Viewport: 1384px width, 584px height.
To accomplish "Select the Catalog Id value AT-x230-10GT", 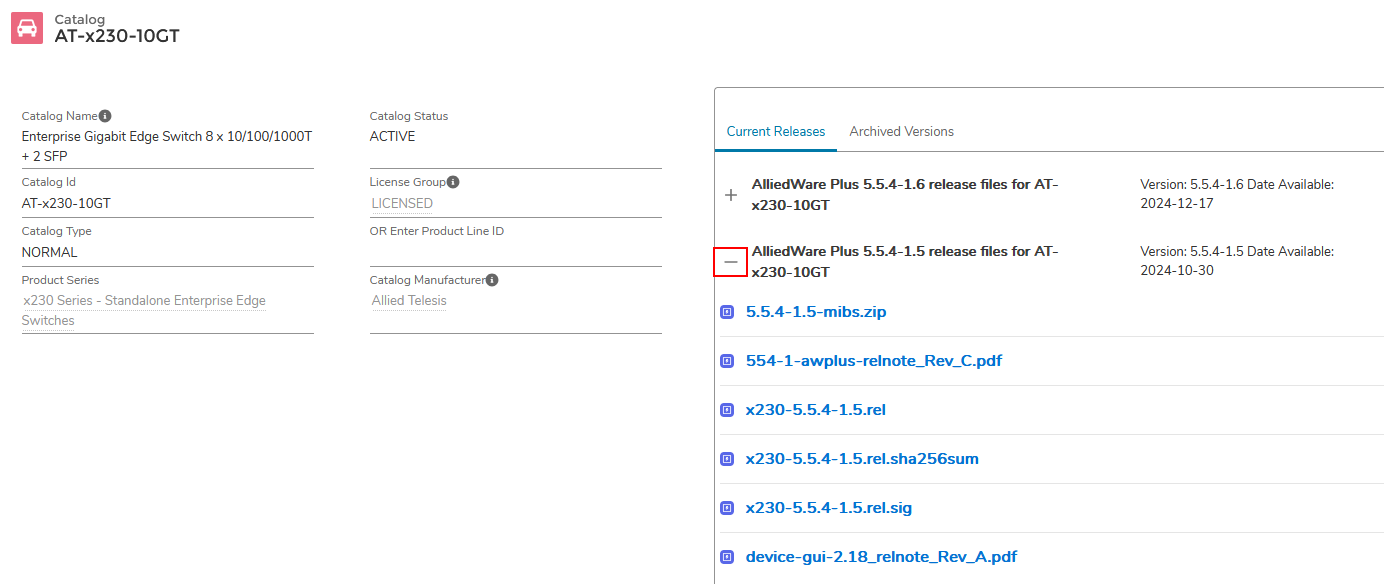I will click(x=66, y=203).
